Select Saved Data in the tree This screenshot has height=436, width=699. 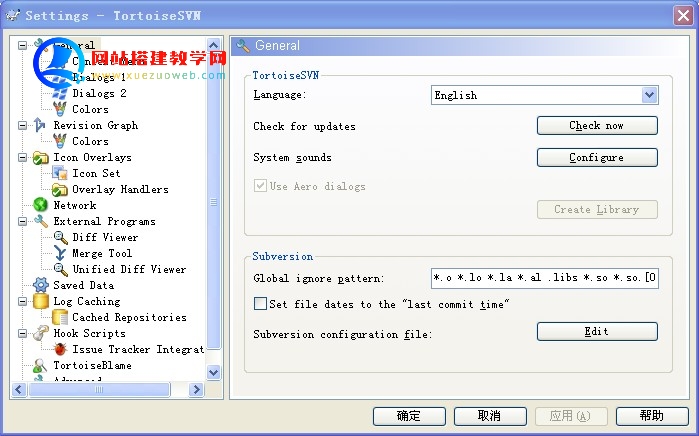pyautogui.click(x=83, y=285)
